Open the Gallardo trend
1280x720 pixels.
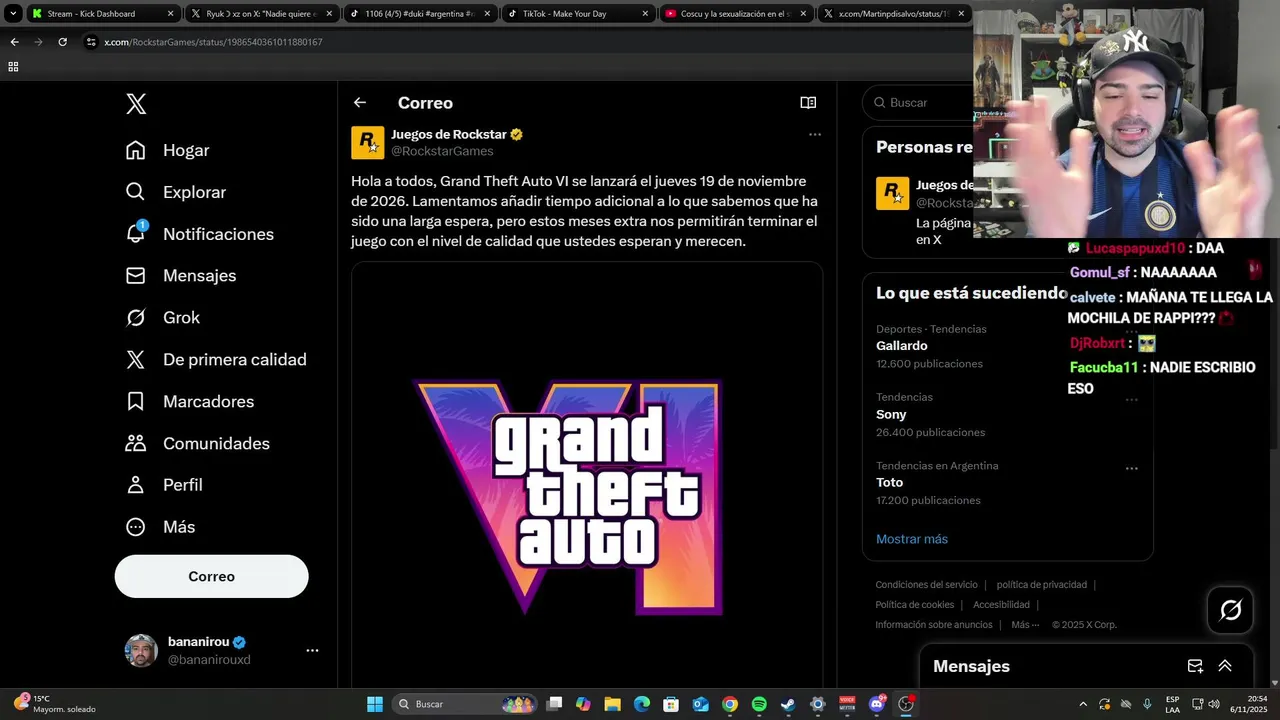coord(902,346)
